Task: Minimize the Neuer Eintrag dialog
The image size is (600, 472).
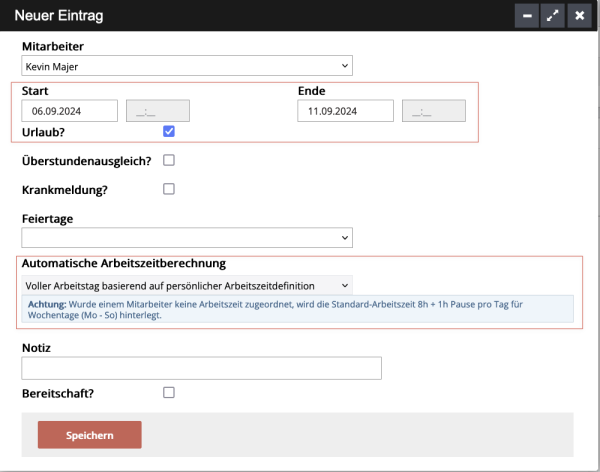Action: [526, 16]
